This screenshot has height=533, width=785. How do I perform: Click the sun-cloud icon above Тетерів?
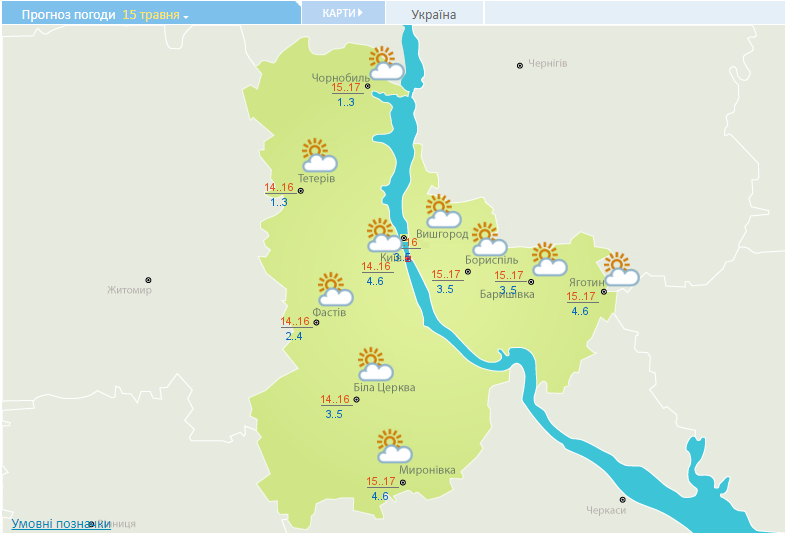pyautogui.click(x=318, y=155)
